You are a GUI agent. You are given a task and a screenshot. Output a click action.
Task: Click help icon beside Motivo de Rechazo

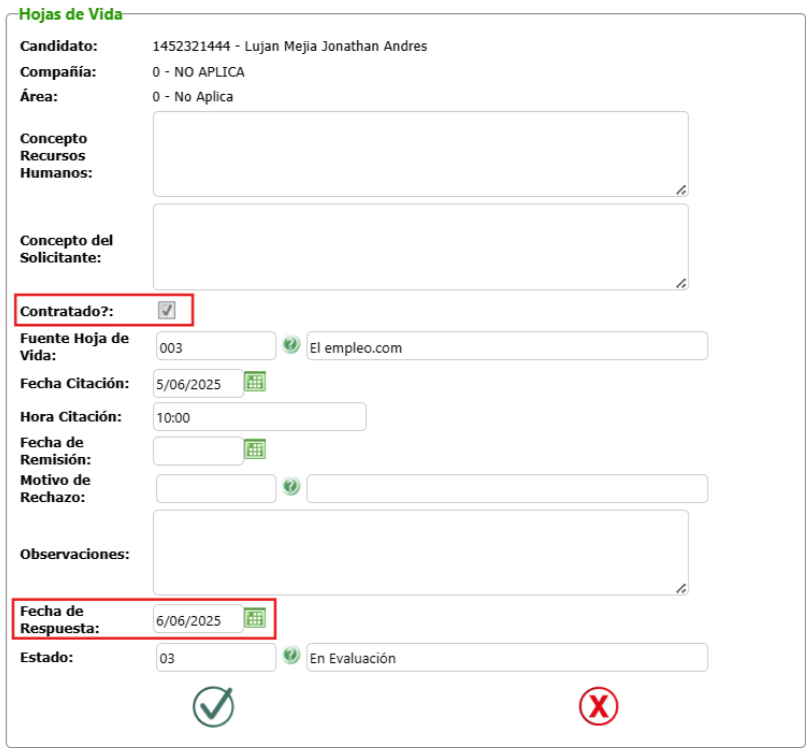click(x=291, y=487)
